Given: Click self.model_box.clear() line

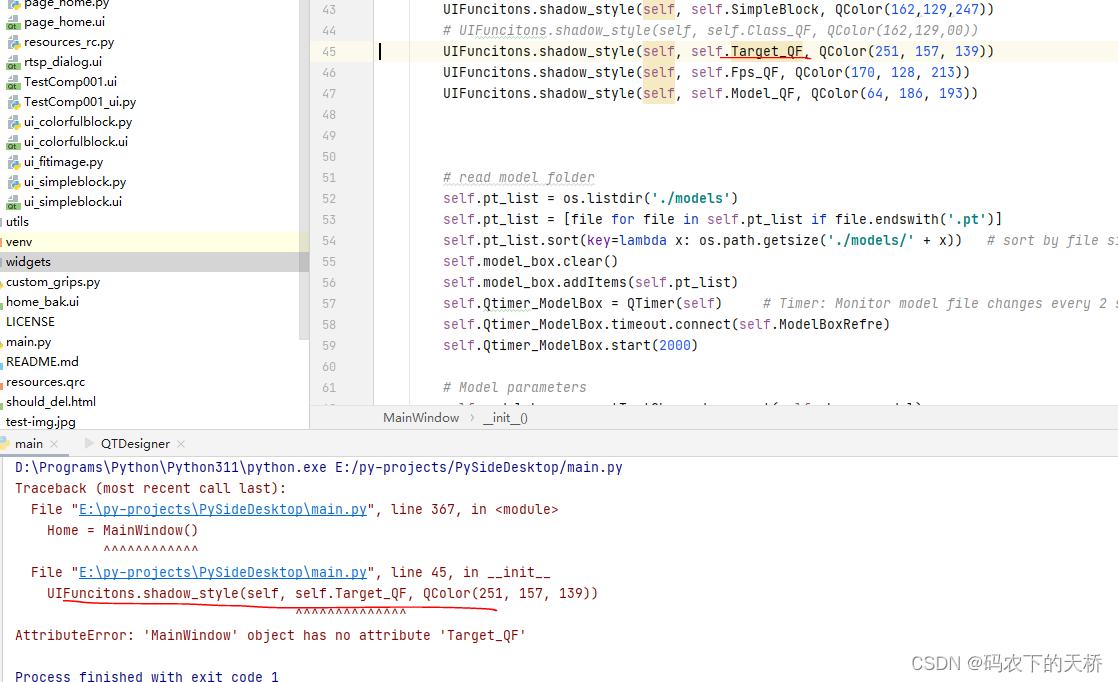Looking at the screenshot, I should click(x=530, y=262).
